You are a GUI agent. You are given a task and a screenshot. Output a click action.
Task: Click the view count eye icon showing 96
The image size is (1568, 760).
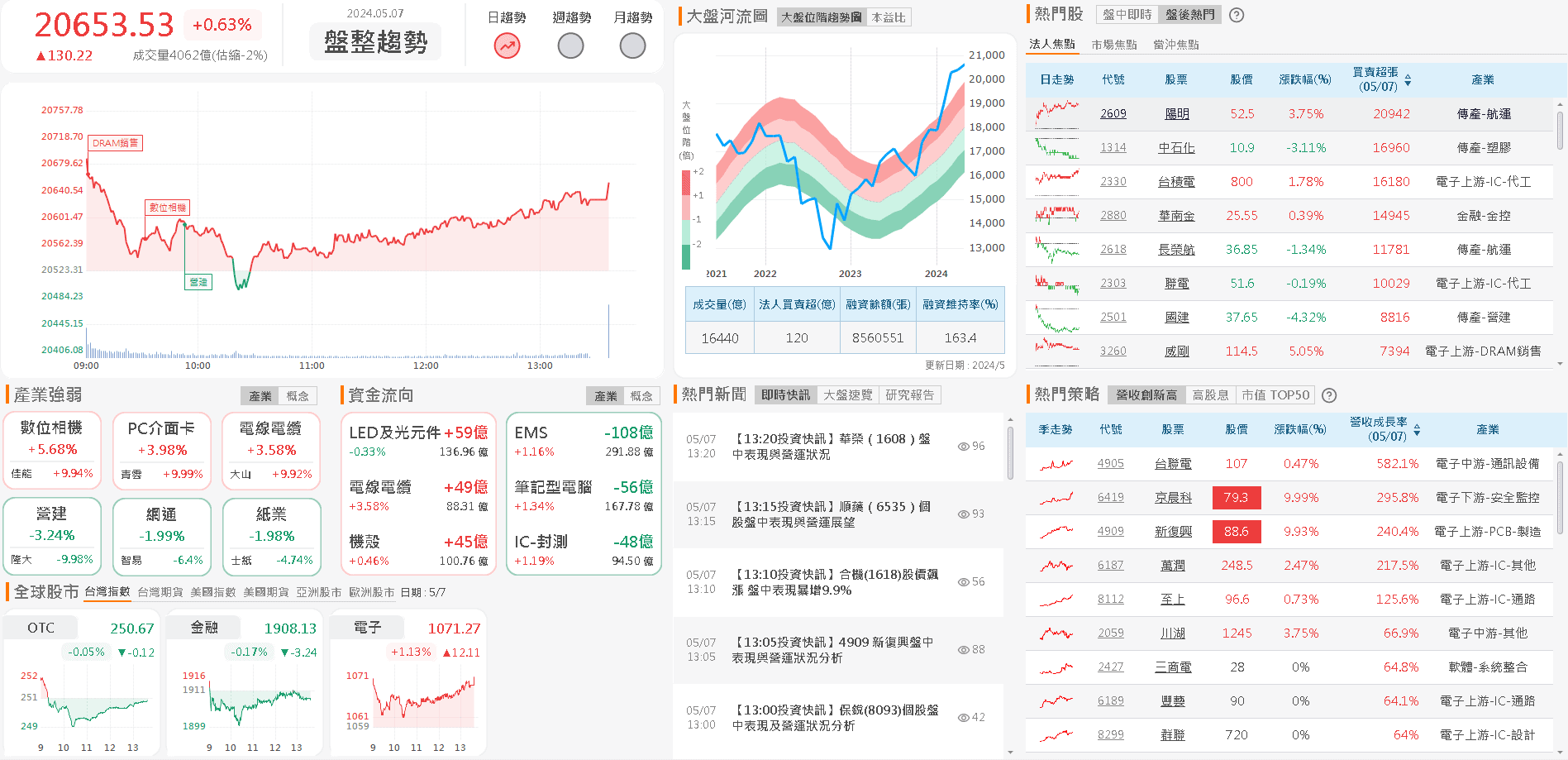pyautogui.click(x=963, y=447)
